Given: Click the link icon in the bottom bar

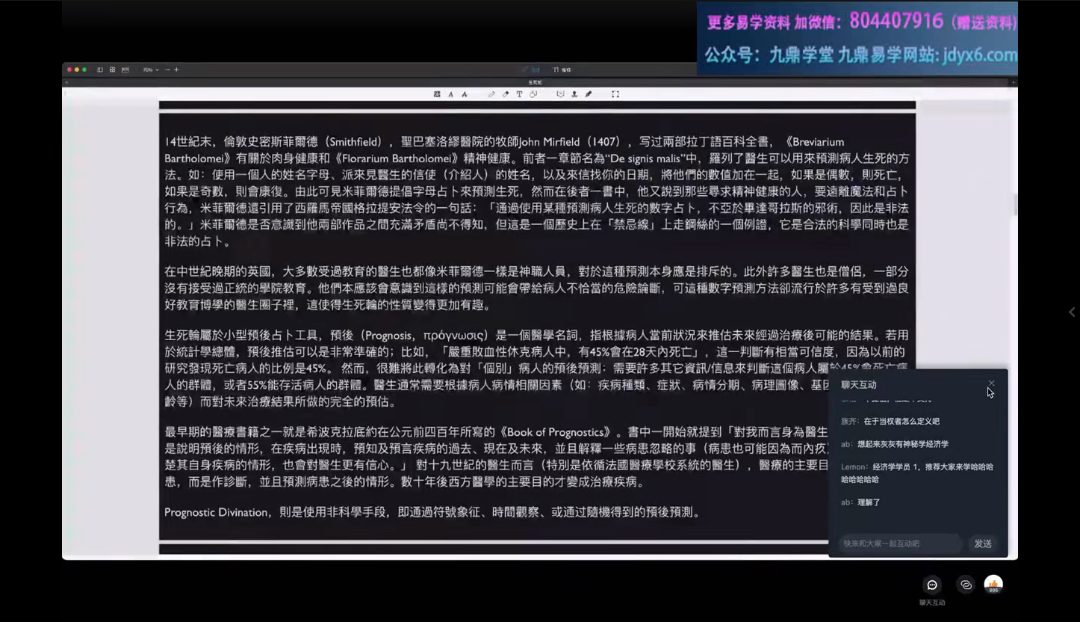Looking at the screenshot, I should [965, 585].
